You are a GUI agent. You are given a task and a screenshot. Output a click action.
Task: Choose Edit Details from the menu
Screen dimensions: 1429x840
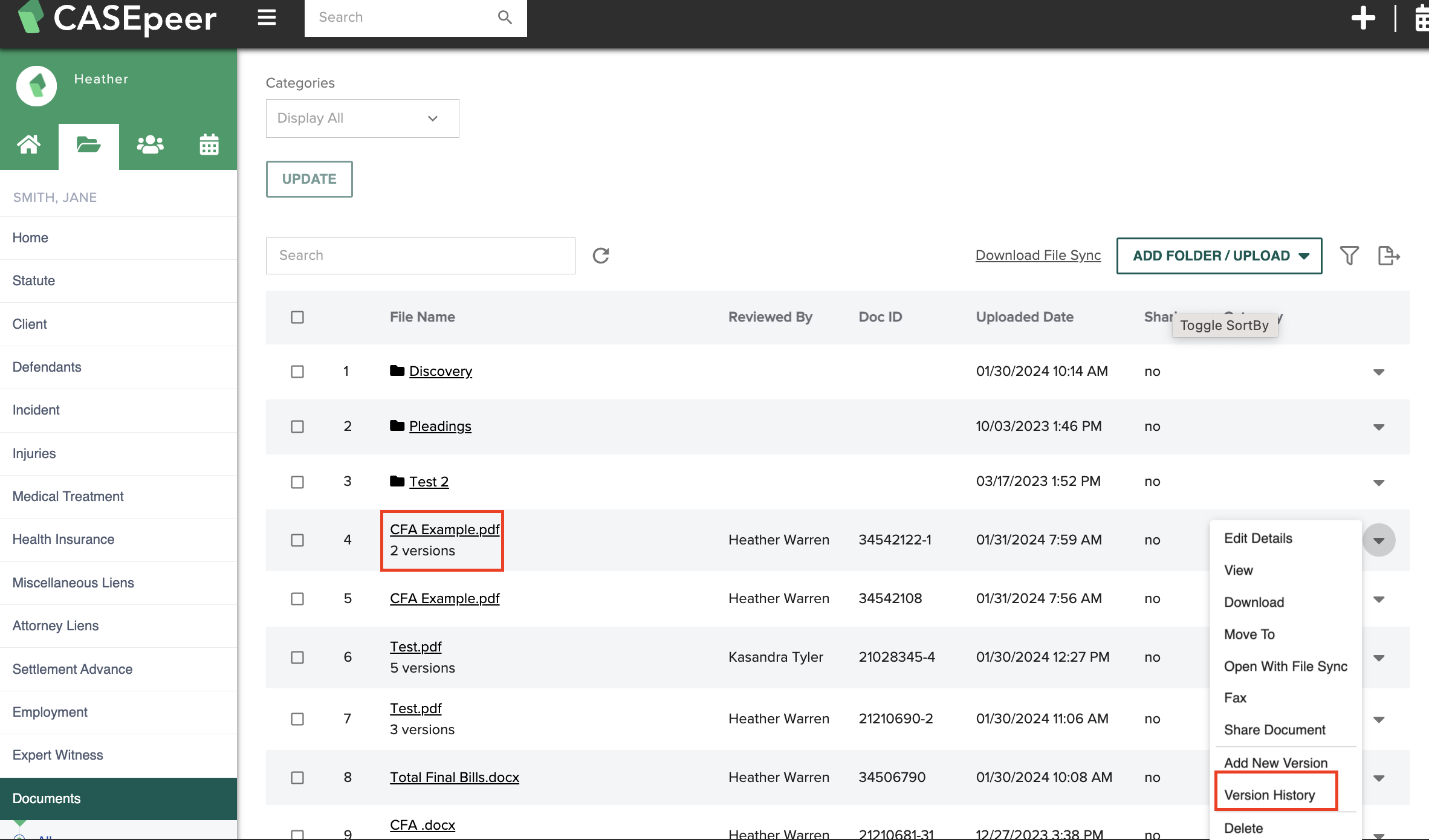point(1258,538)
